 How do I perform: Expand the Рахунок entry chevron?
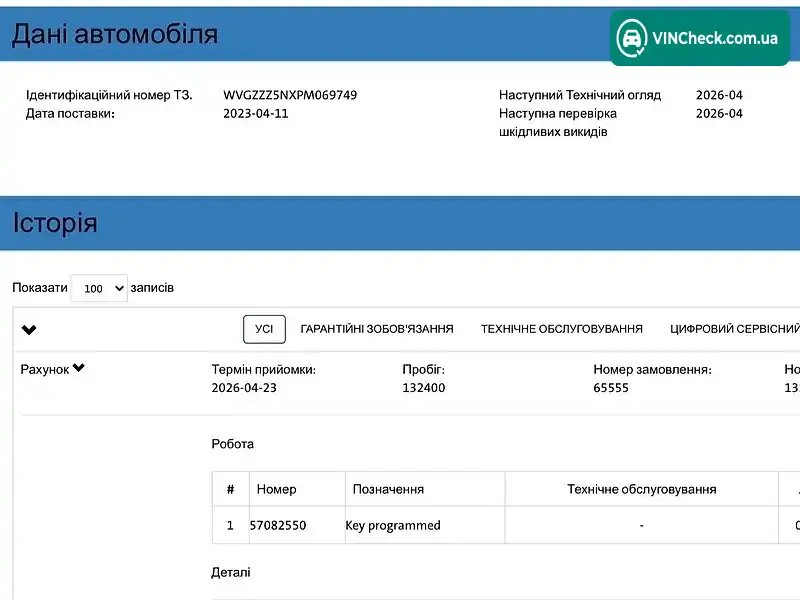(79, 367)
